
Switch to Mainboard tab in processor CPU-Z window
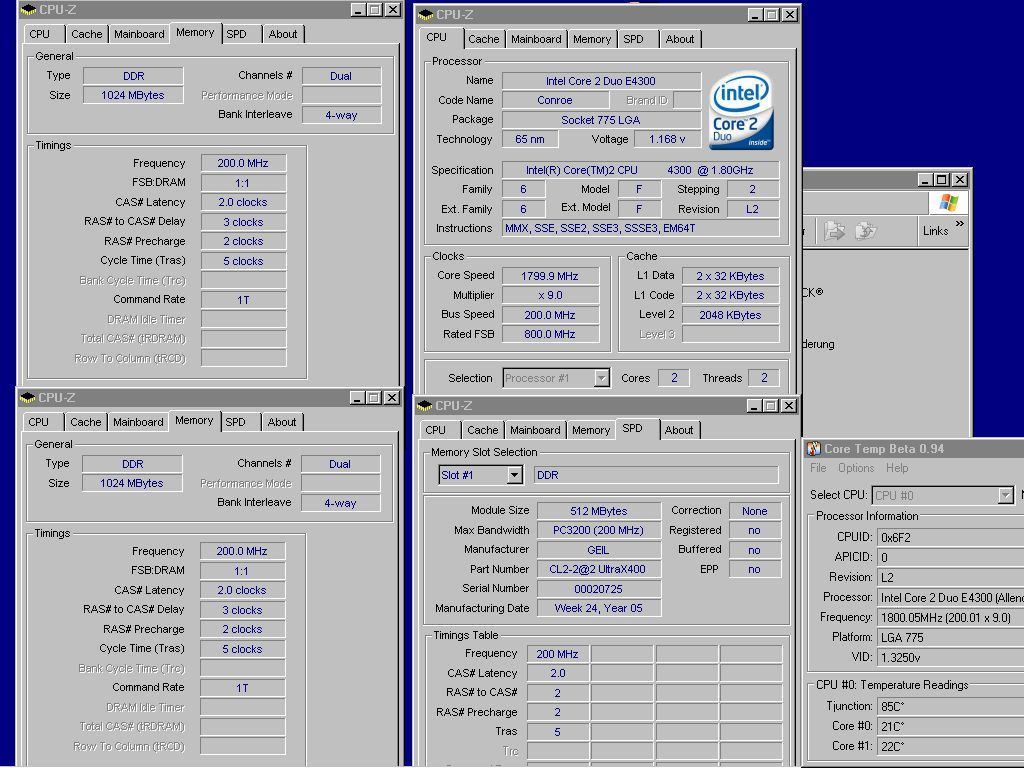[536, 39]
